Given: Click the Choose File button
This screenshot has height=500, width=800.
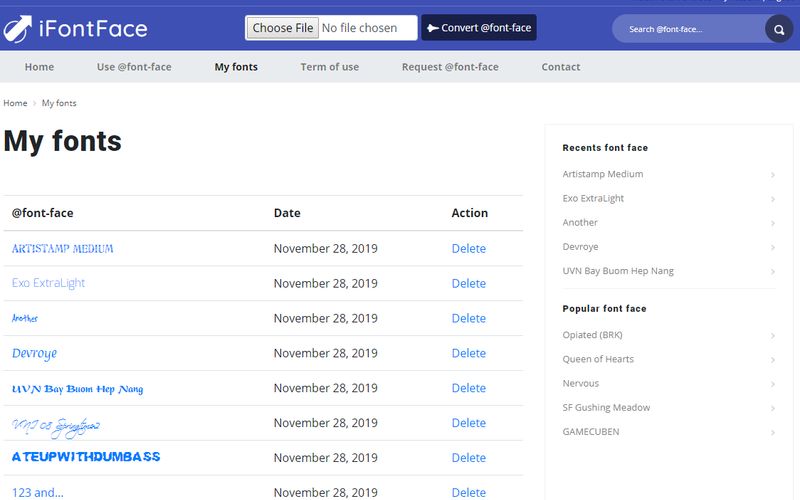Looking at the screenshot, I should pyautogui.click(x=283, y=28).
